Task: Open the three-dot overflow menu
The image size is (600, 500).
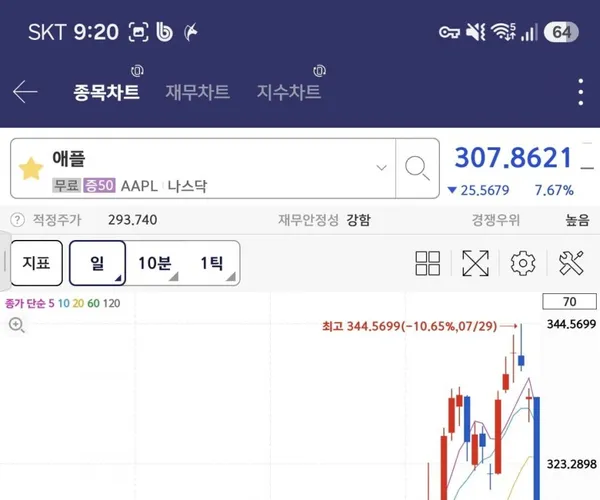Action: pos(581,92)
